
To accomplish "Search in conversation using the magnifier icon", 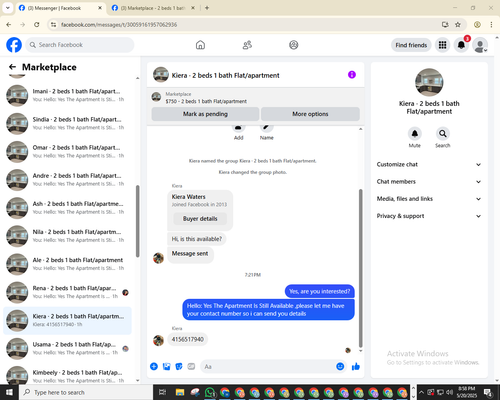I will [443, 134].
